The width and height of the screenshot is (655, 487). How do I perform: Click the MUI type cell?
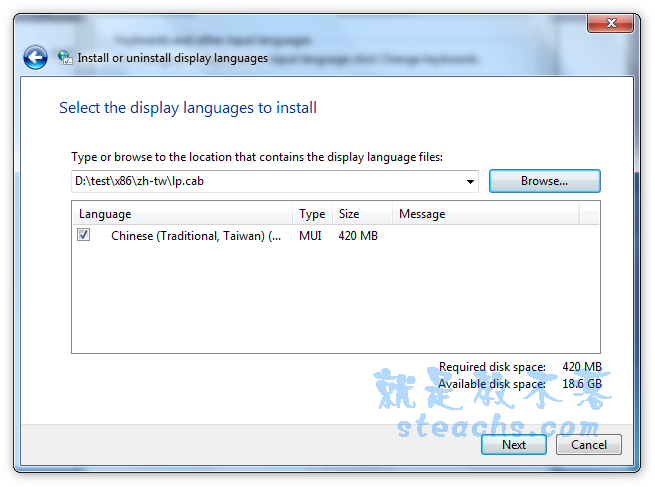pos(310,236)
